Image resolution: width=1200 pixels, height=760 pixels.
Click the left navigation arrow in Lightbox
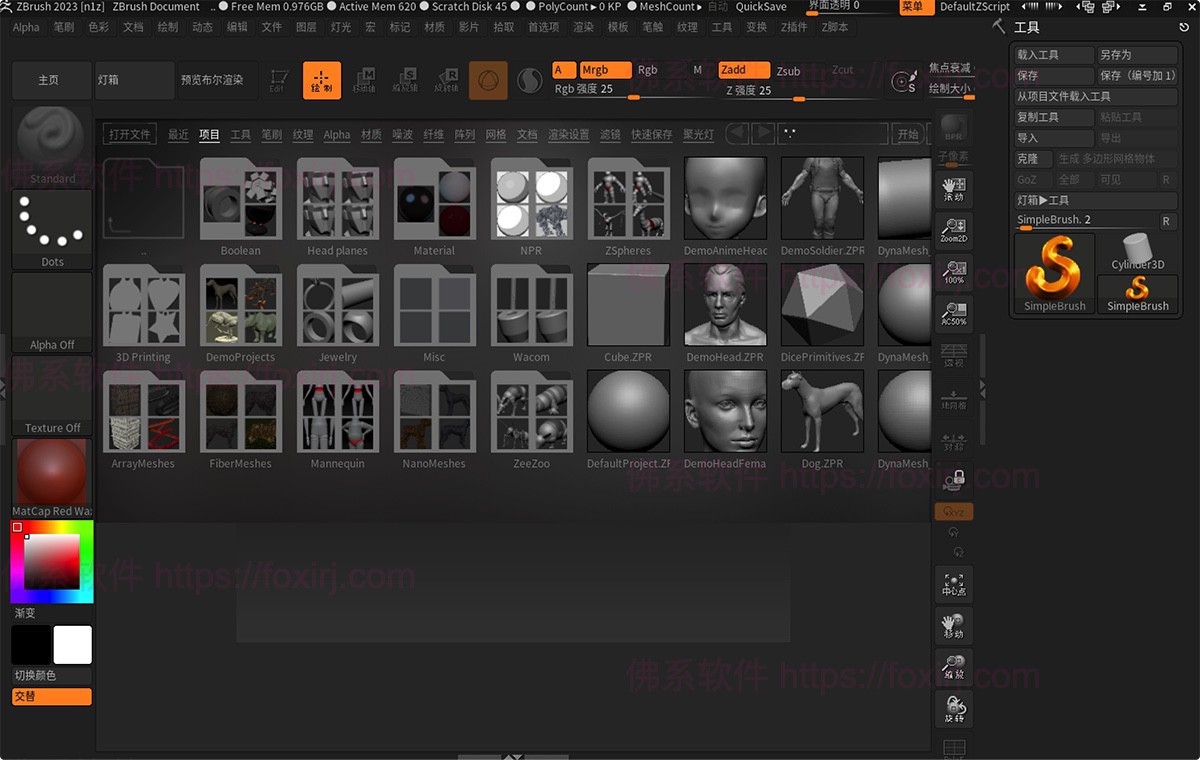pos(739,131)
